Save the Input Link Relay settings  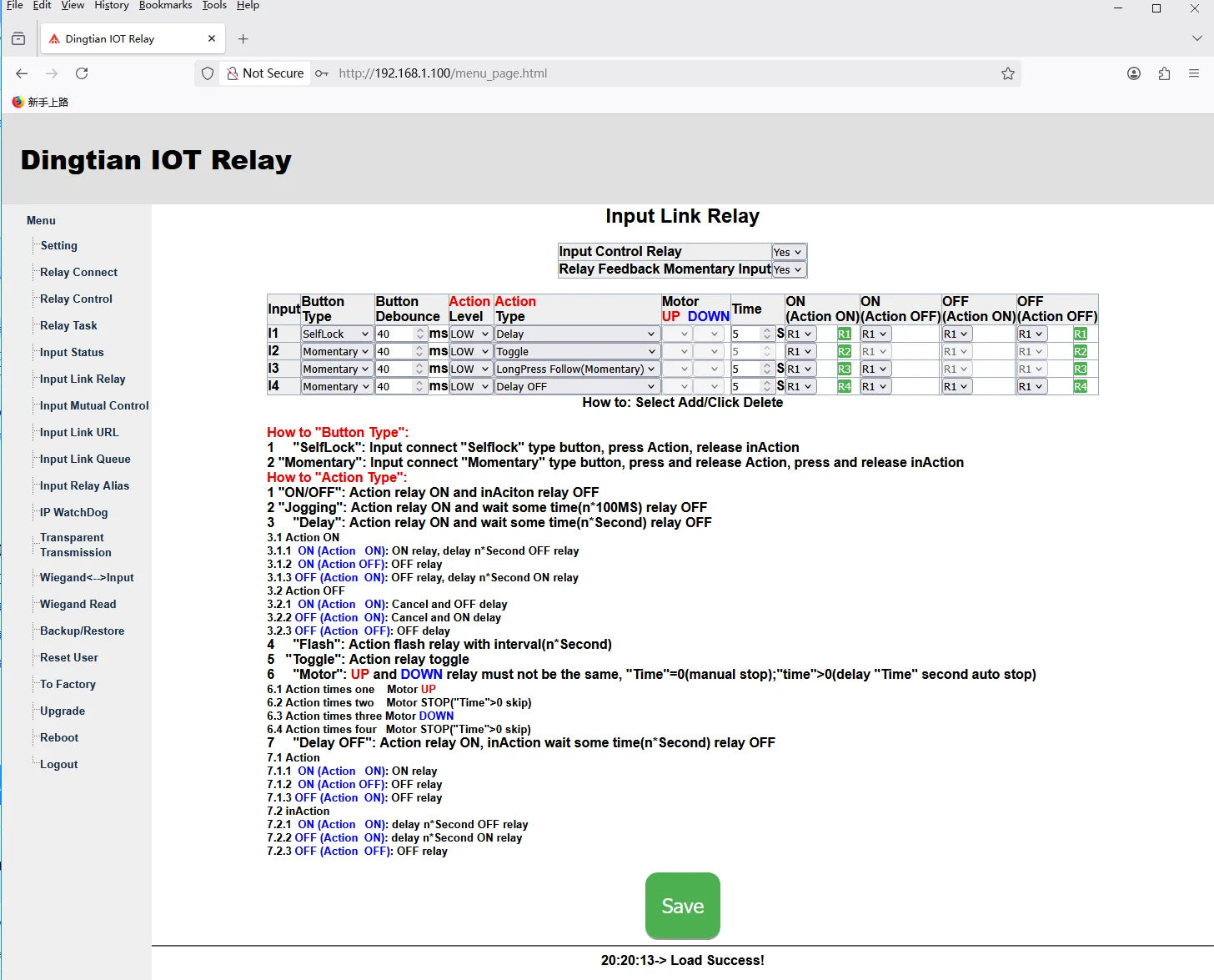tap(683, 906)
